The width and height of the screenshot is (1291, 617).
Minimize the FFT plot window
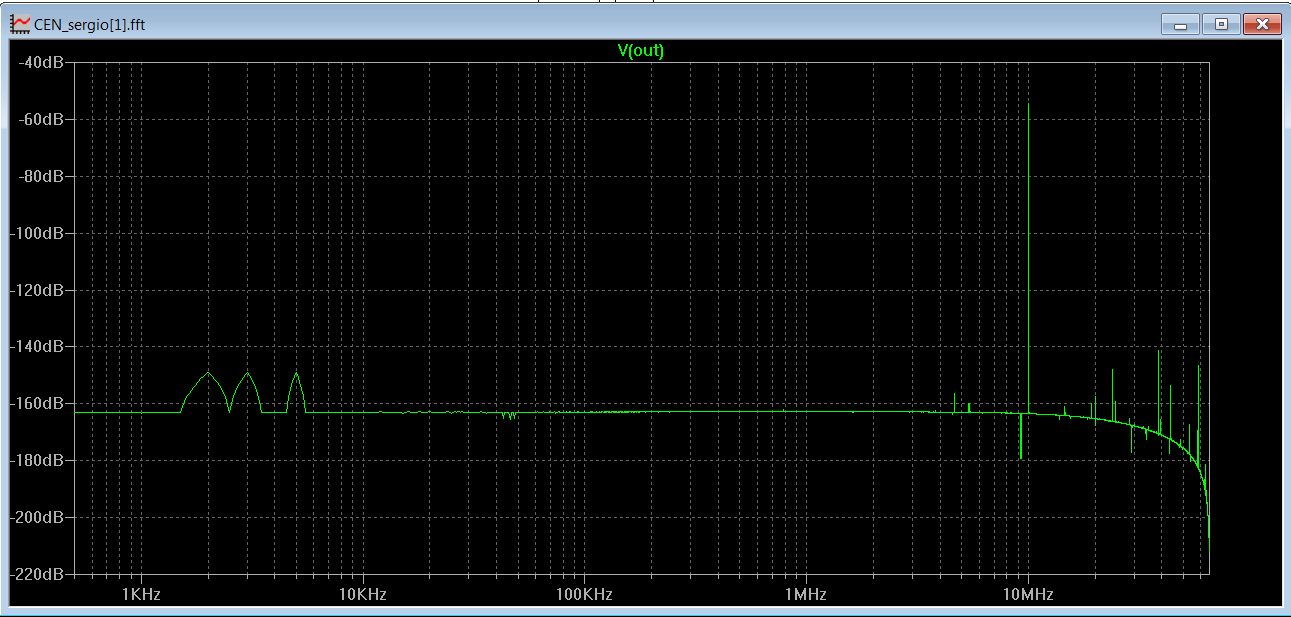coord(1181,24)
